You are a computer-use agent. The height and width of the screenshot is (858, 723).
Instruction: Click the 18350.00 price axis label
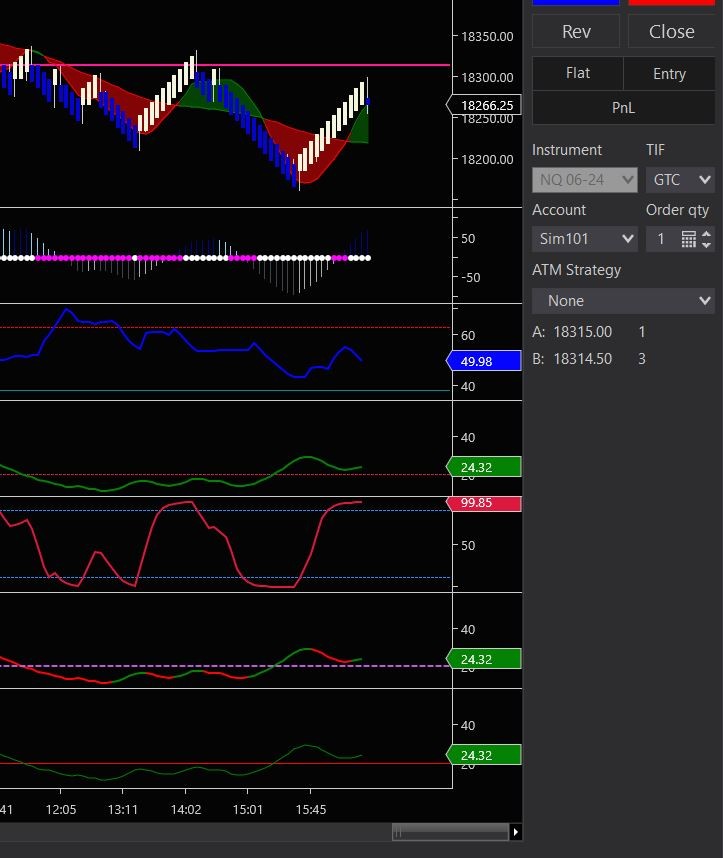pos(487,37)
